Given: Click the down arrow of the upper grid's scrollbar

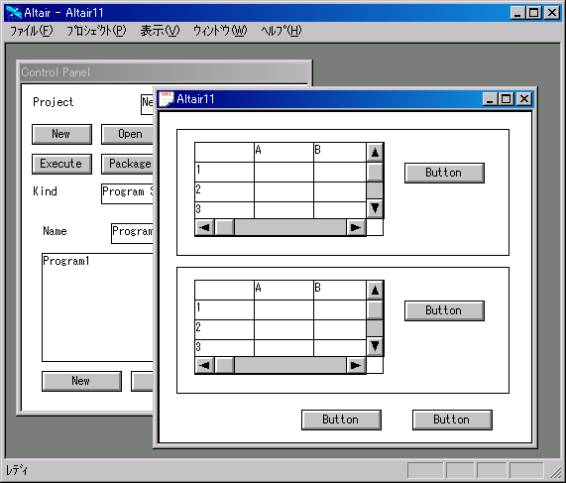Looking at the screenshot, I should (375, 208).
